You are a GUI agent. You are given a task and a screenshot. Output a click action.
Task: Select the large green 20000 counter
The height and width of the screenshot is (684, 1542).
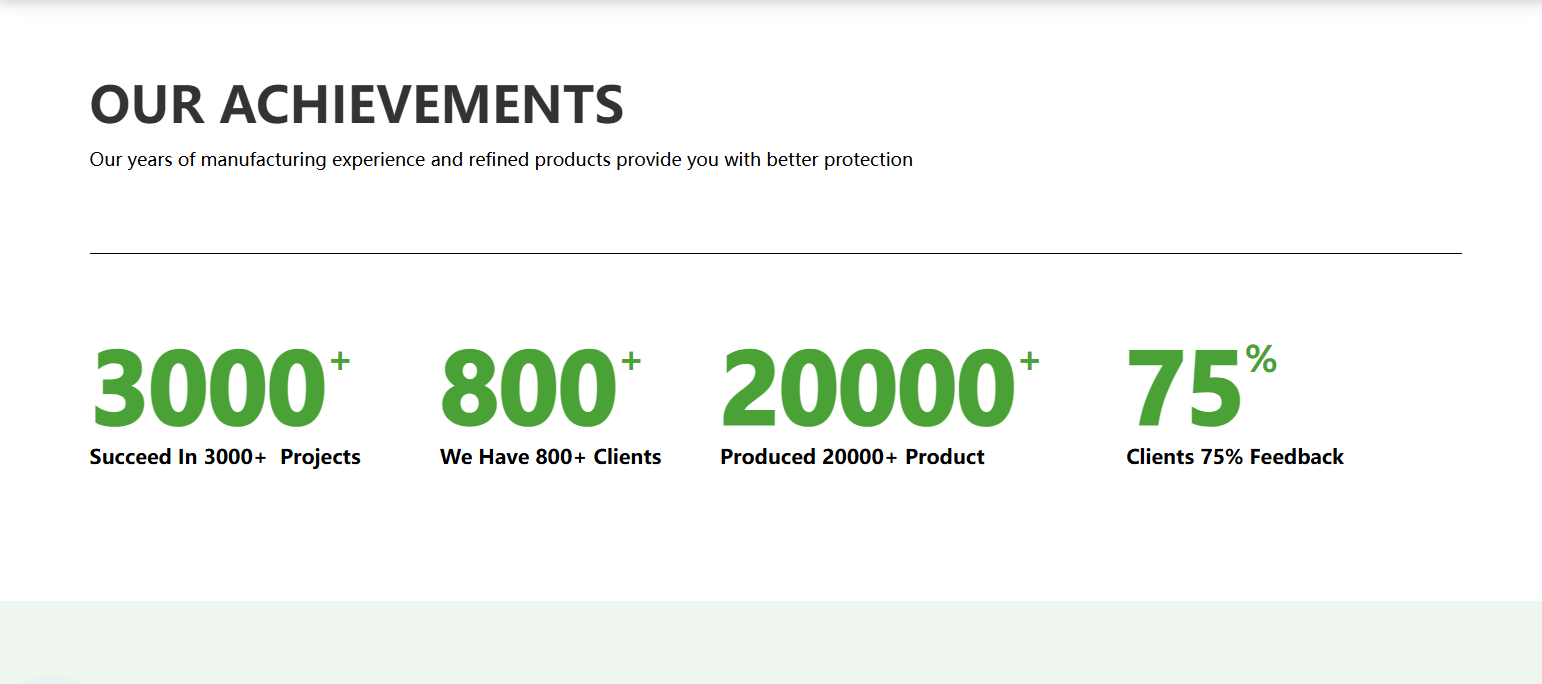(x=867, y=388)
